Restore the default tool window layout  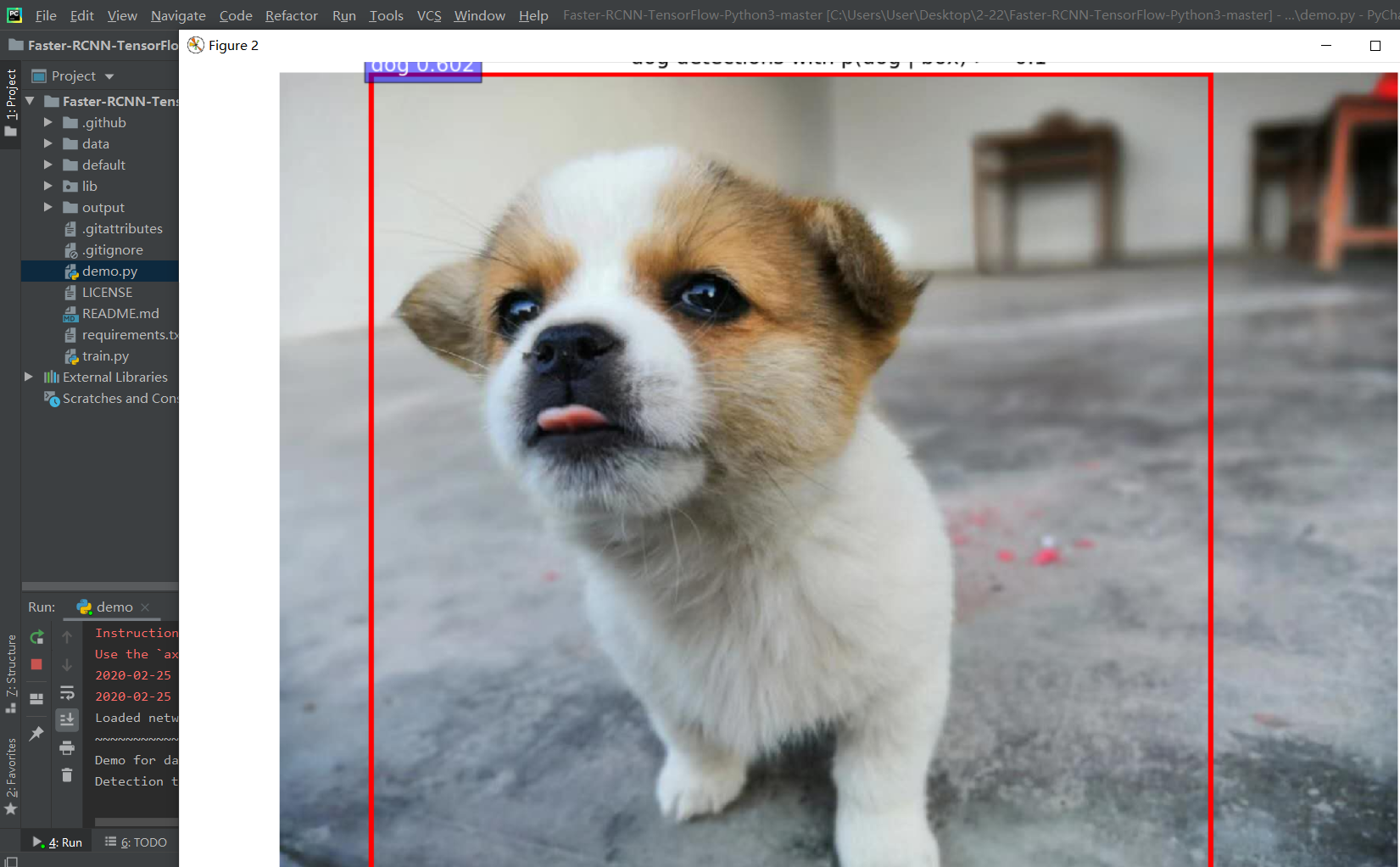pyautogui.click(x=36, y=698)
